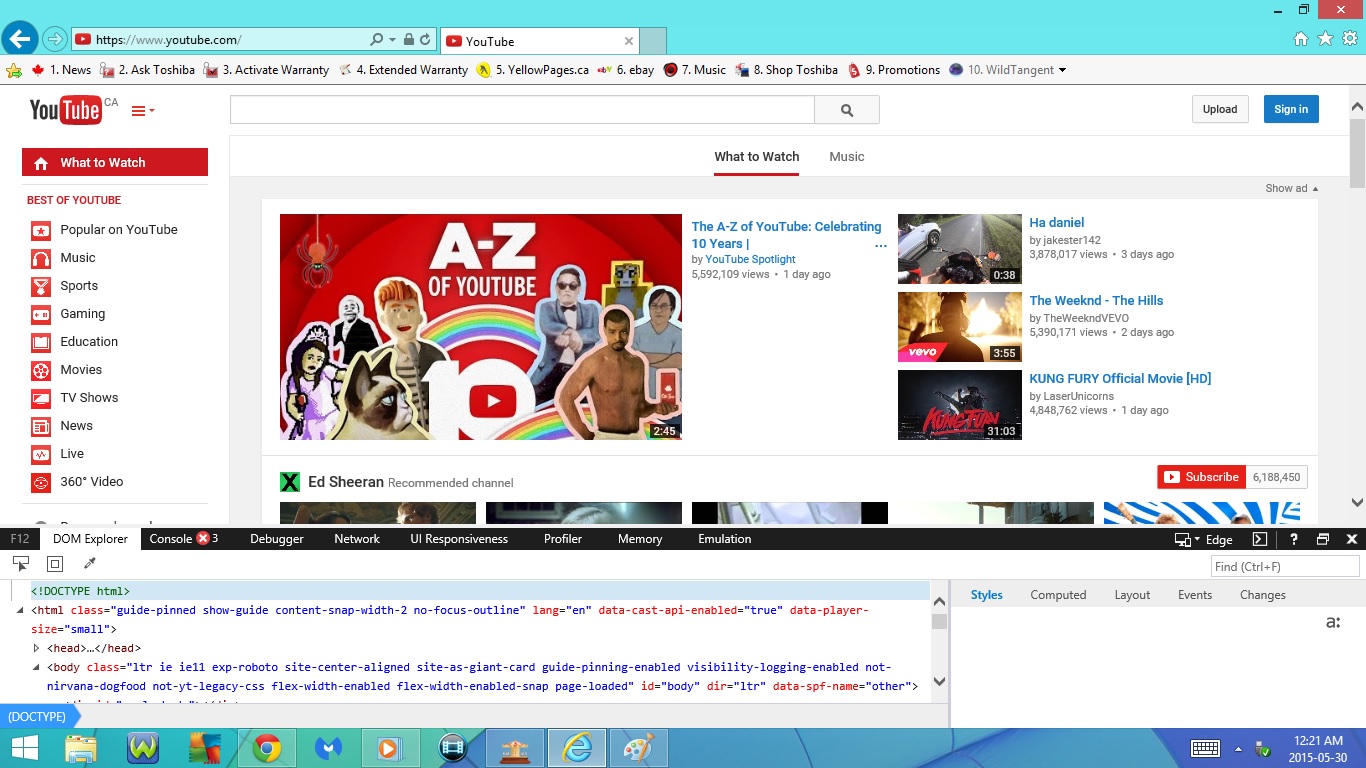Click the TV Shows icon in sidebar

(x=41, y=398)
